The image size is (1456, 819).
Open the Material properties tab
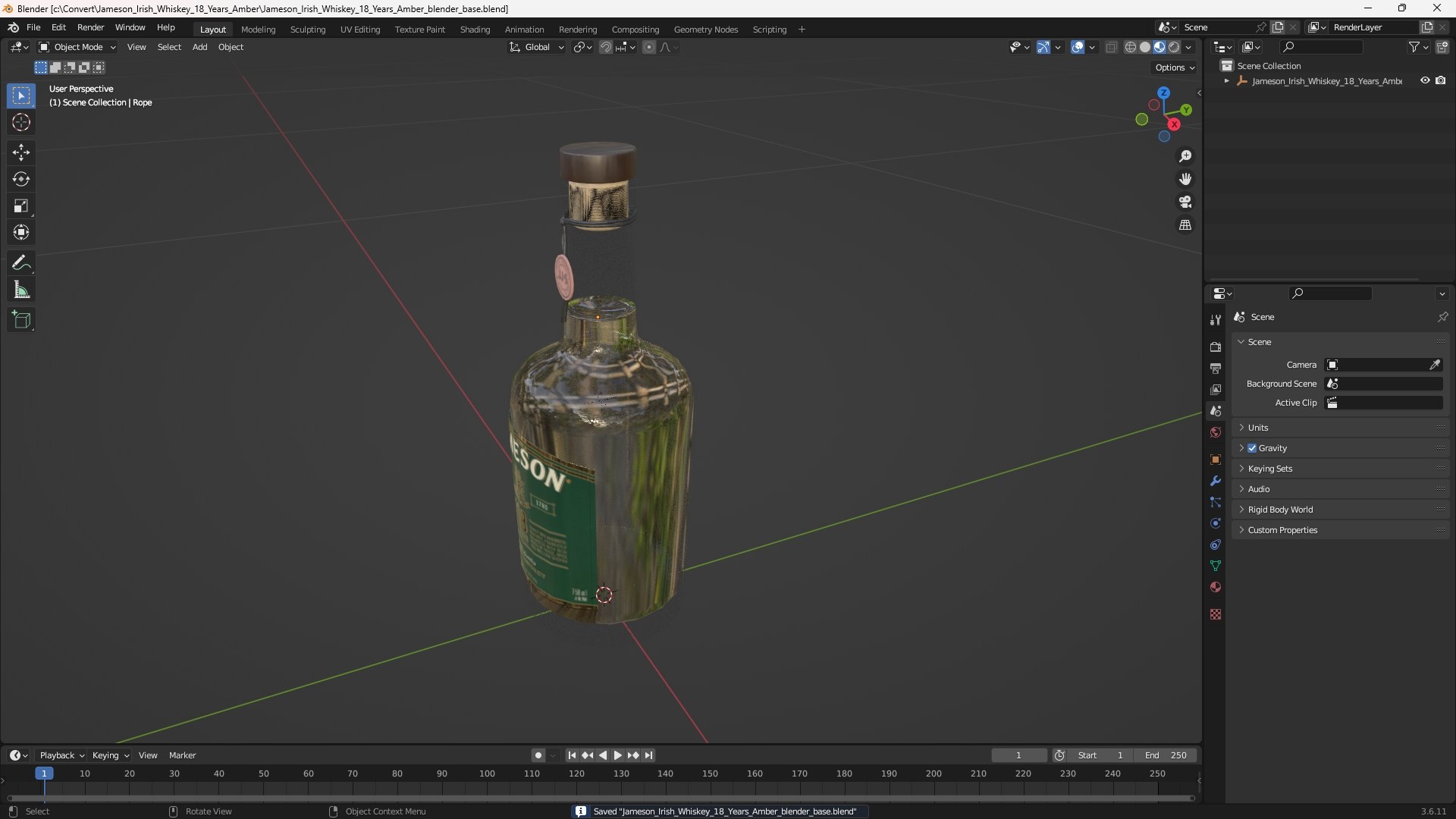[1216, 587]
